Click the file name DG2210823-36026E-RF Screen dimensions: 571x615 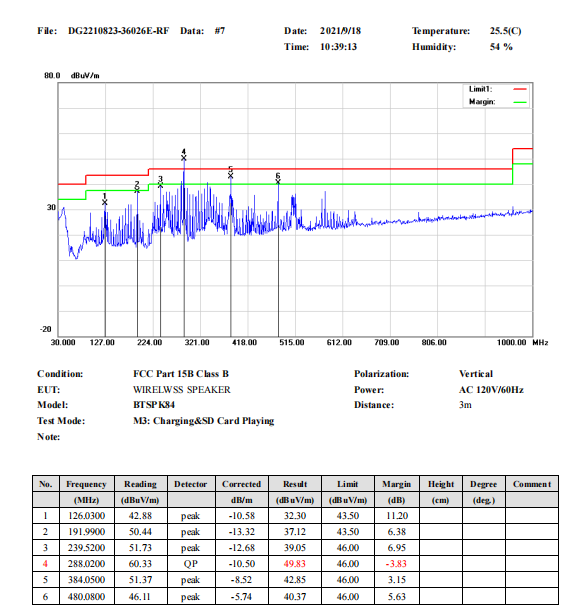coord(118,31)
